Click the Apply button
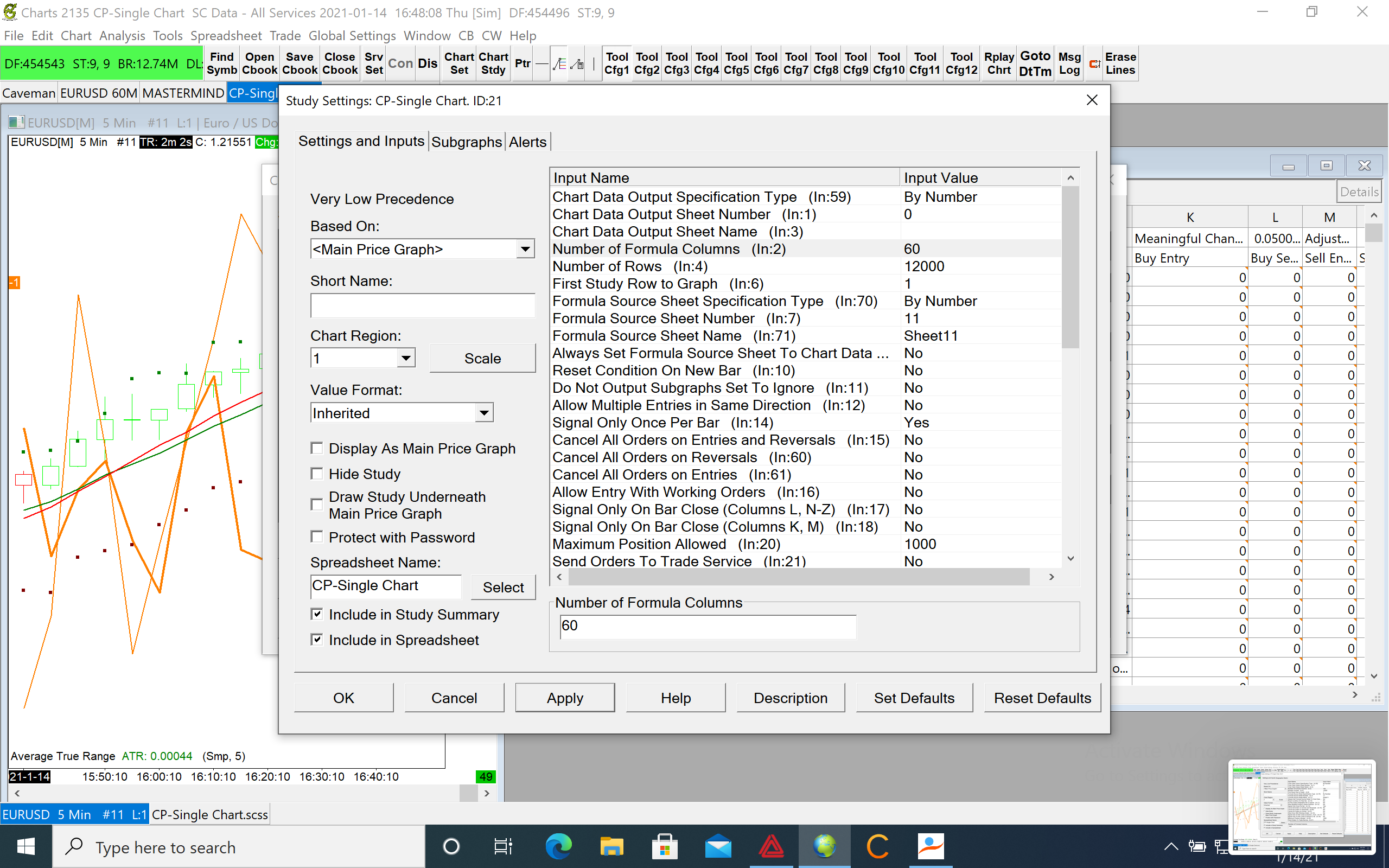 564,698
